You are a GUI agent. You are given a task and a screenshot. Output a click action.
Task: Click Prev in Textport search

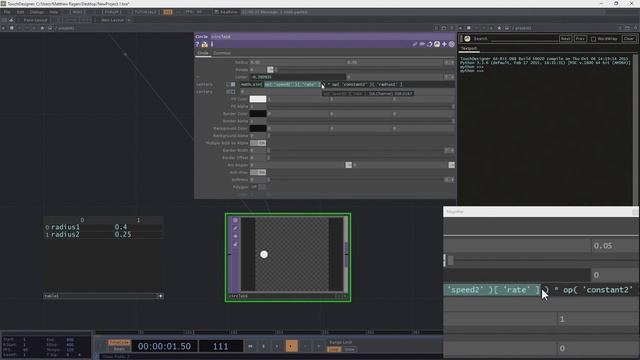[x=580, y=38]
